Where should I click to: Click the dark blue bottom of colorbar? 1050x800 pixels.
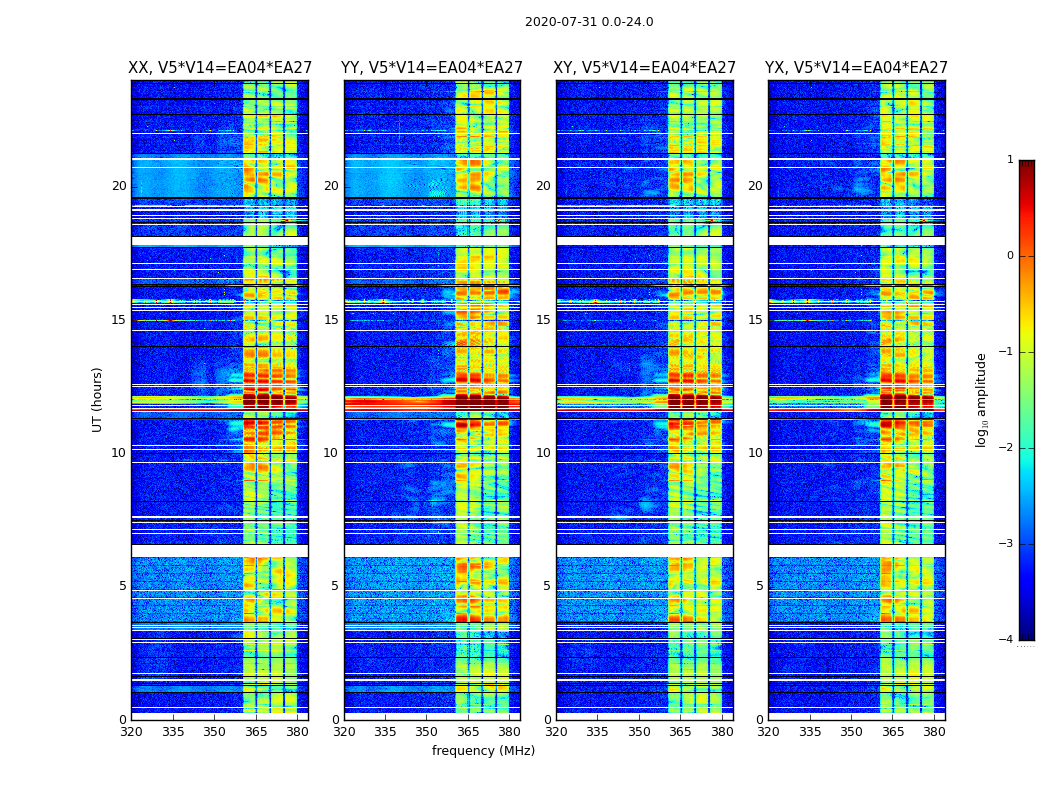[x=1027, y=633]
